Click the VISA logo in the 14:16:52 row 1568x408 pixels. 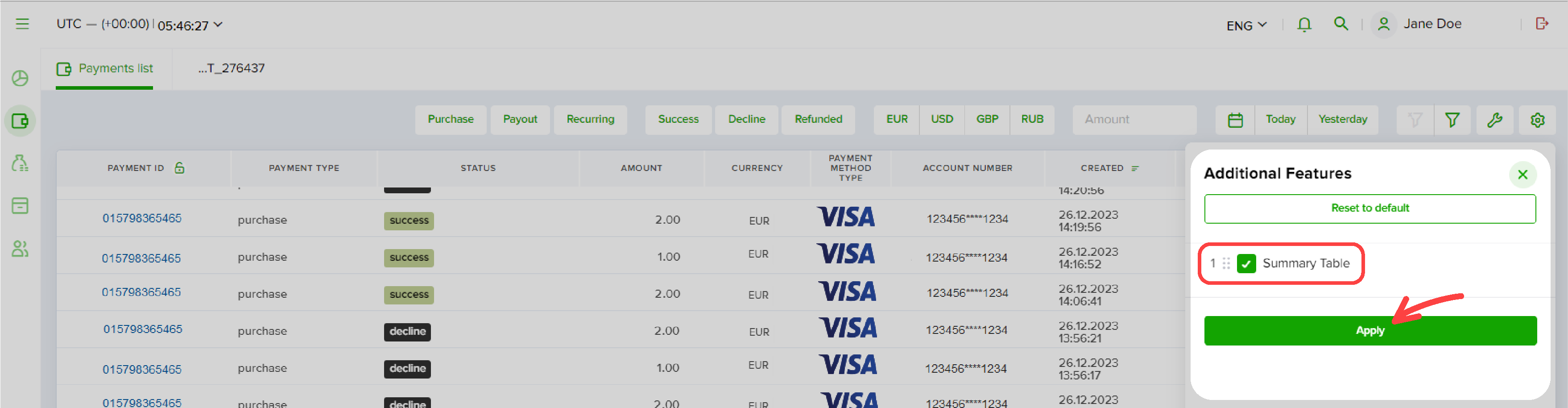845,254
